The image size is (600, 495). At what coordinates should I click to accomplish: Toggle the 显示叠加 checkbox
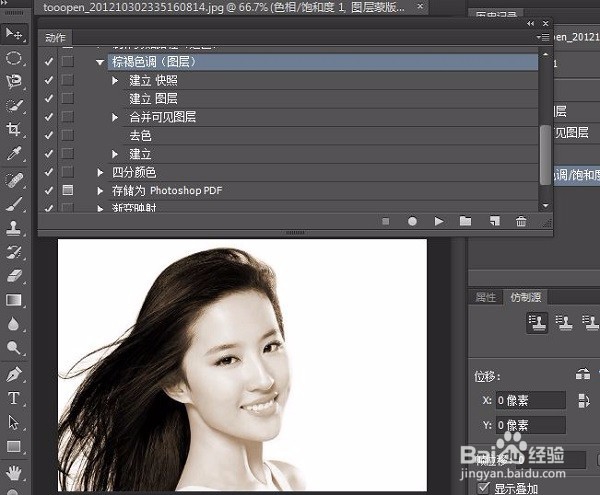(x=484, y=488)
